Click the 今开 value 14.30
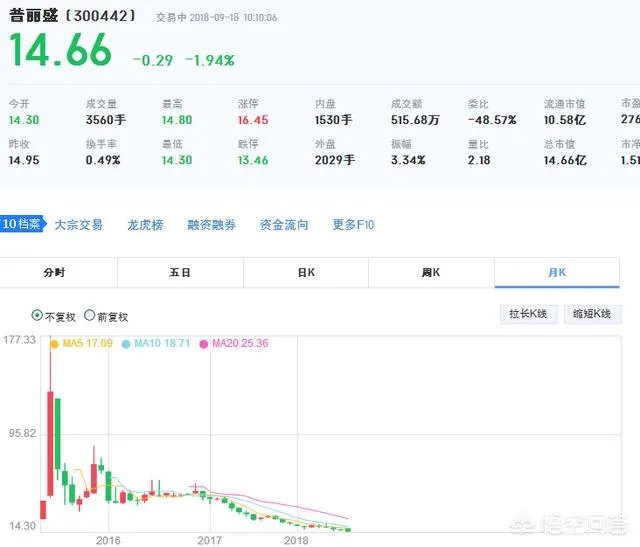The height and width of the screenshot is (547, 640). point(24,120)
